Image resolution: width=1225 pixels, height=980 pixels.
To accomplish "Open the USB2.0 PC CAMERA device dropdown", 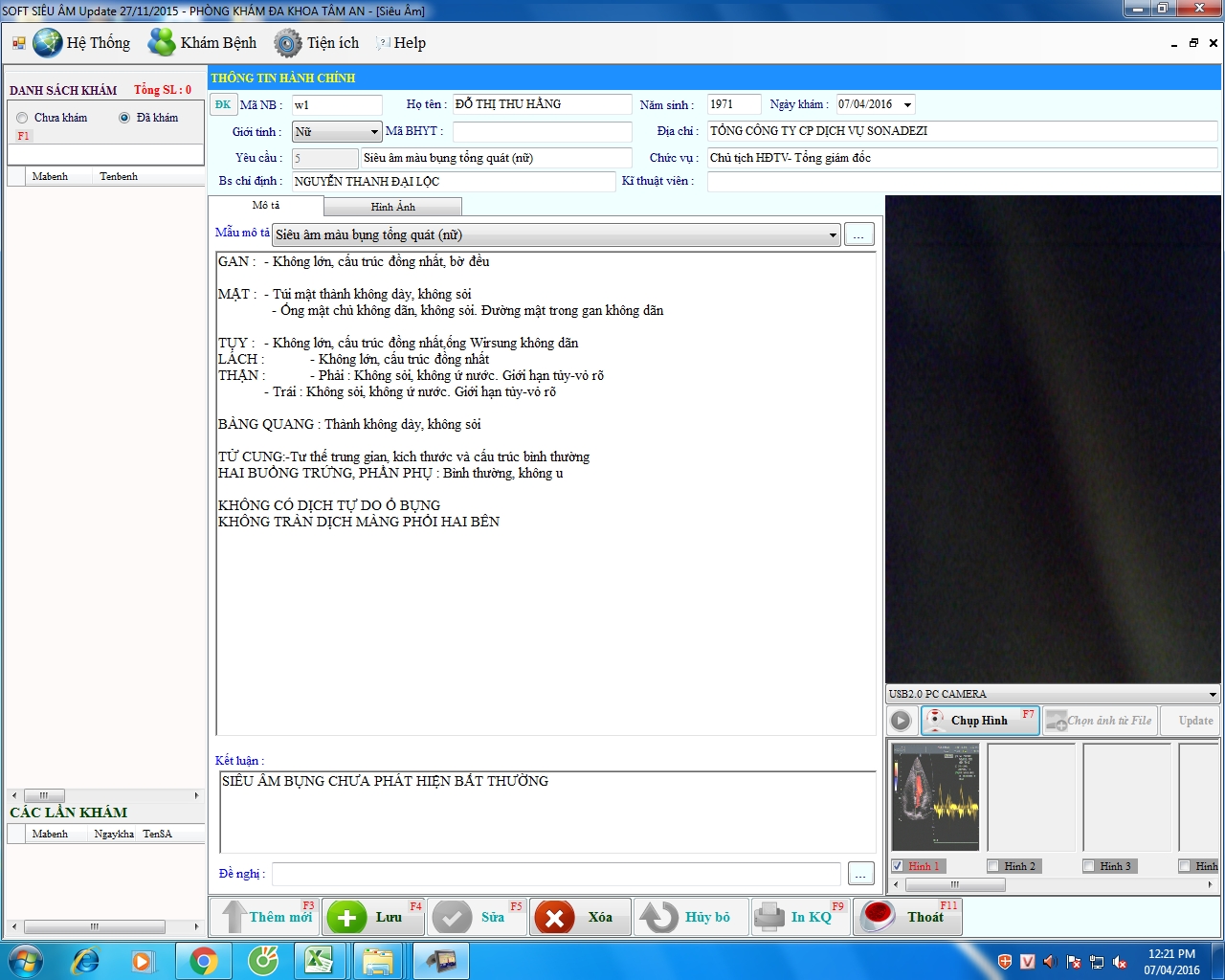I will click(1213, 694).
